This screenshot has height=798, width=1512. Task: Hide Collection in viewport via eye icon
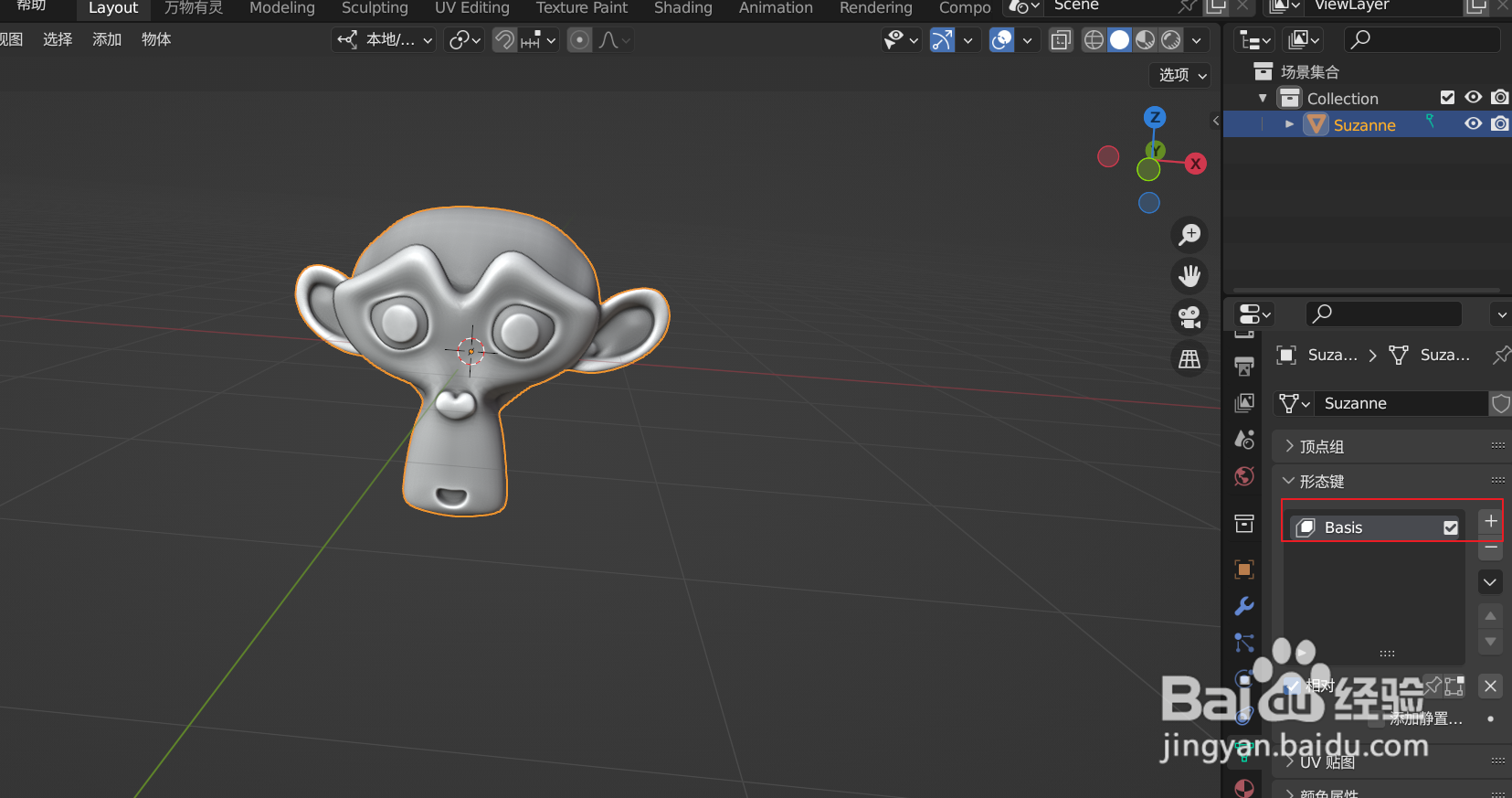coord(1473,98)
